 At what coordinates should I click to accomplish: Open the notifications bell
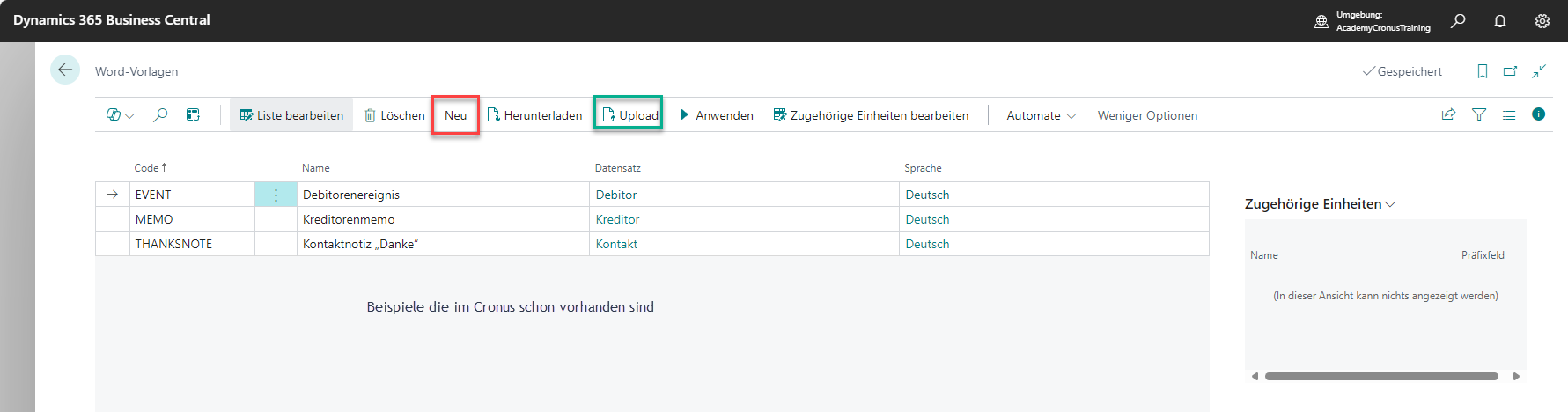[1500, 20]
